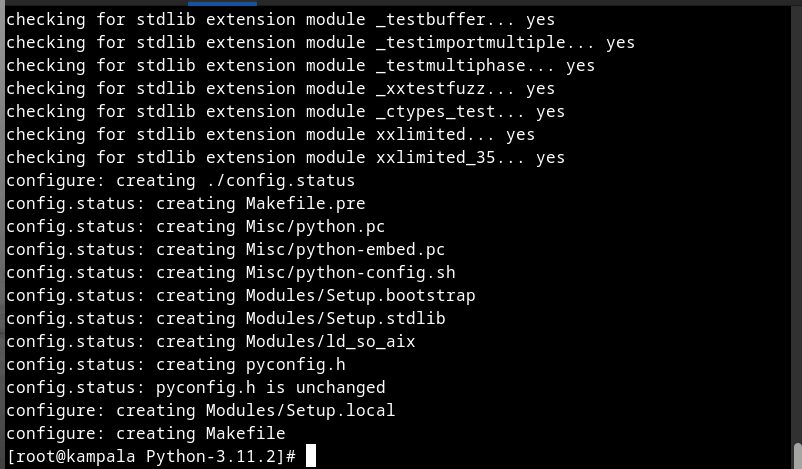Click the blue active tab indicator at top
This screenshot has width=802, height=469.
pyautogui.click(x=222, y=4)
